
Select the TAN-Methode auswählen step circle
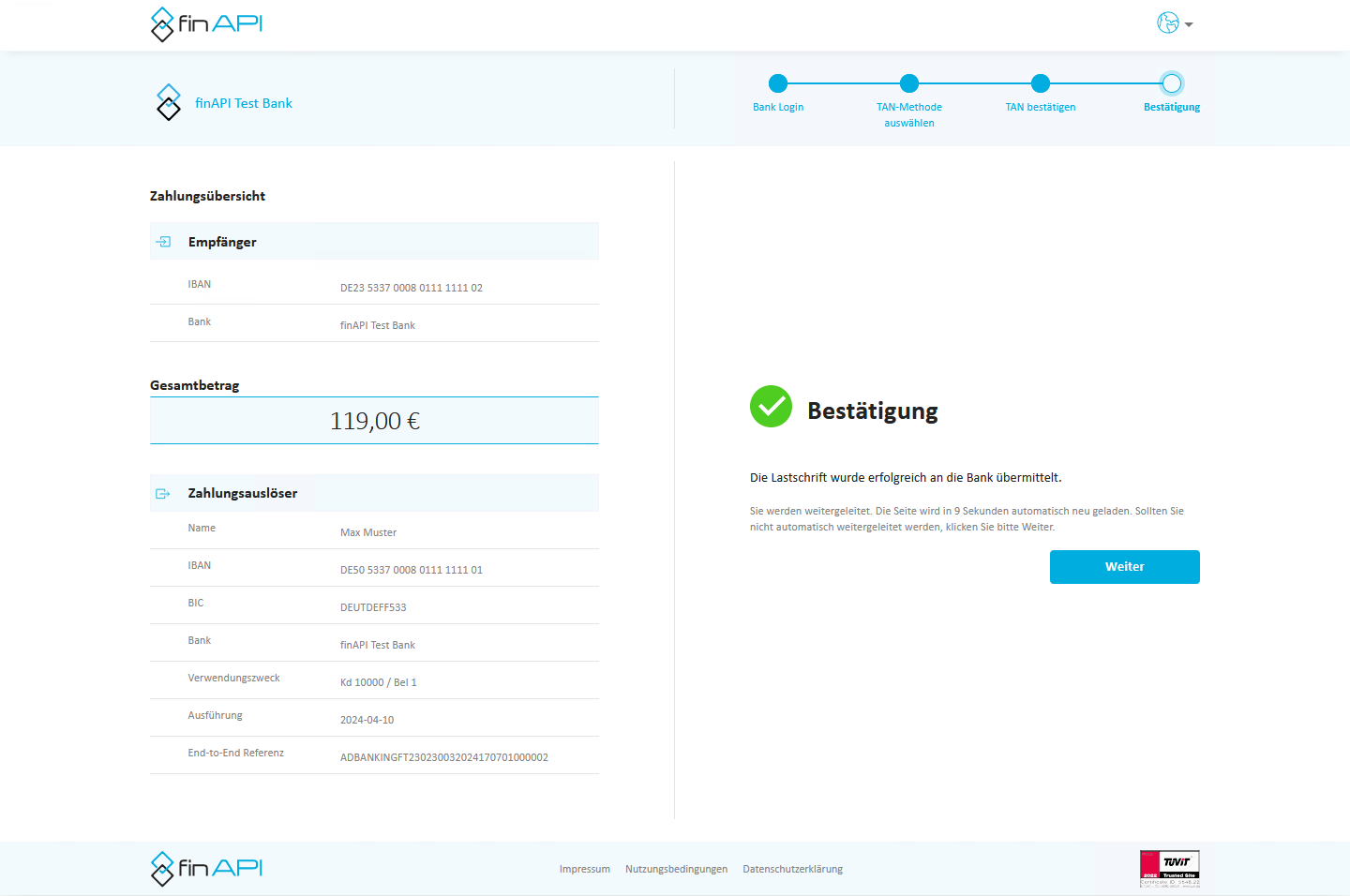[x=909, y=83]
